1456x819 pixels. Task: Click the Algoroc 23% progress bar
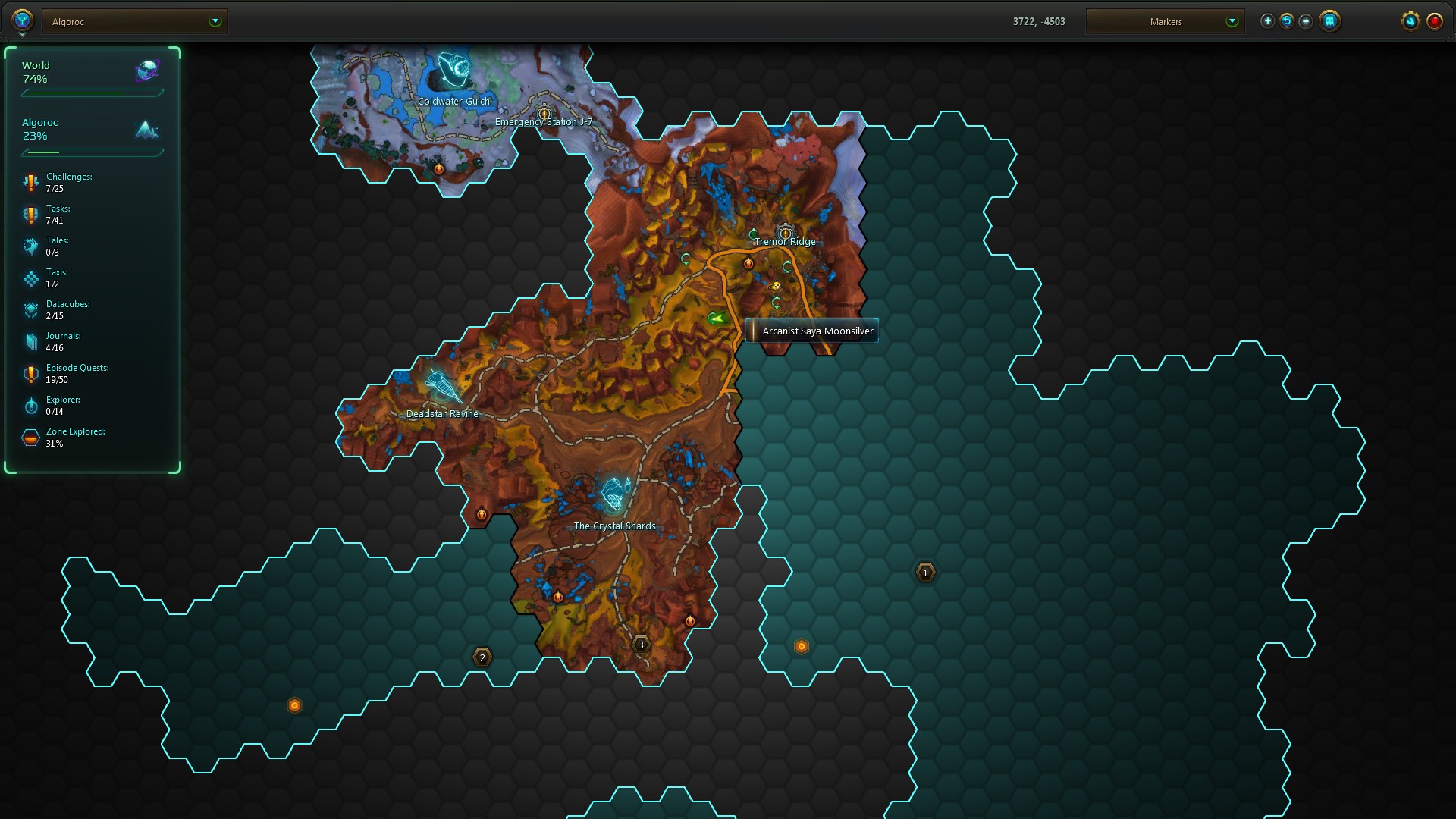92,152
